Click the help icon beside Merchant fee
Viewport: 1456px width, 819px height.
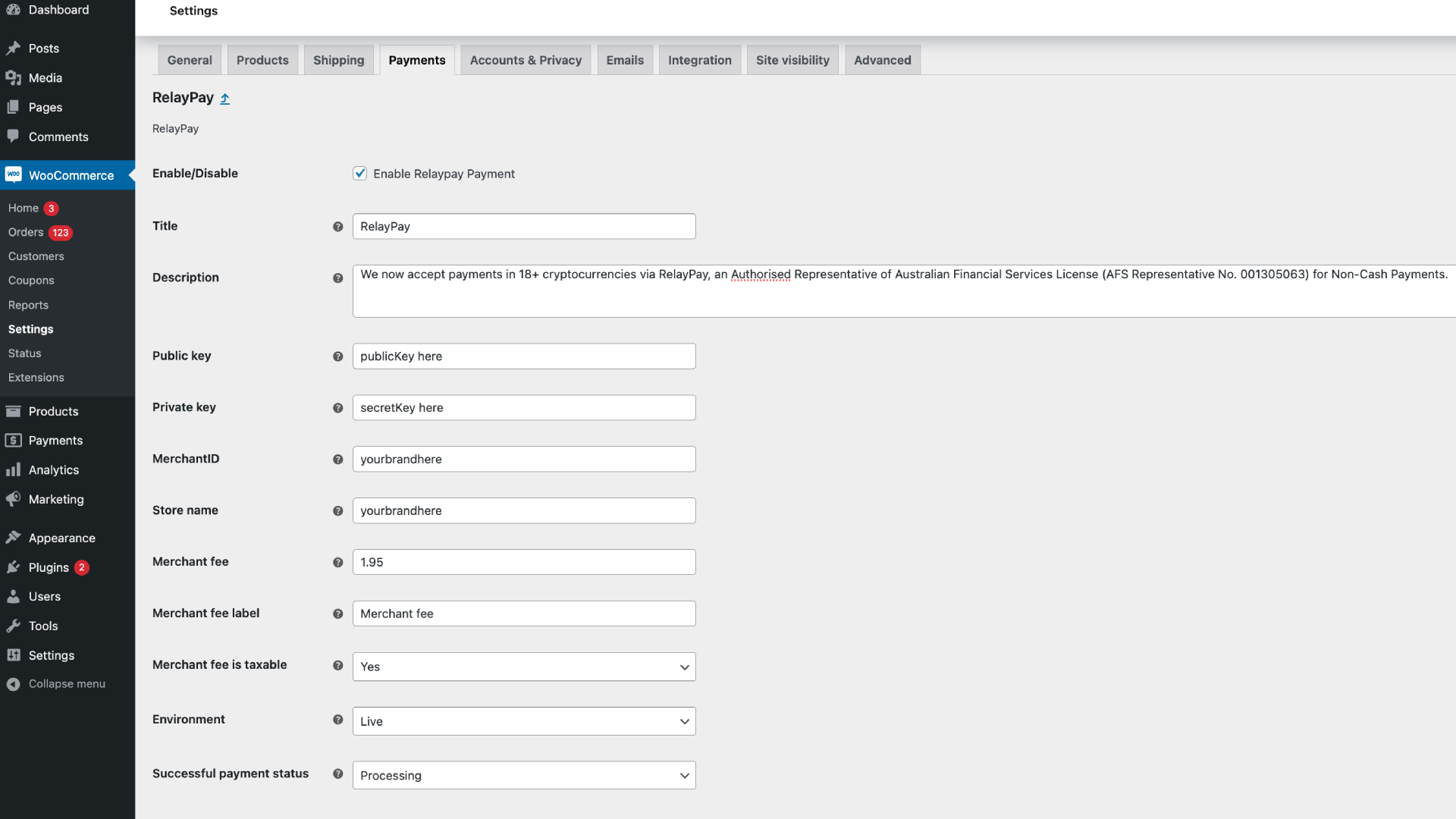(337, 563)
